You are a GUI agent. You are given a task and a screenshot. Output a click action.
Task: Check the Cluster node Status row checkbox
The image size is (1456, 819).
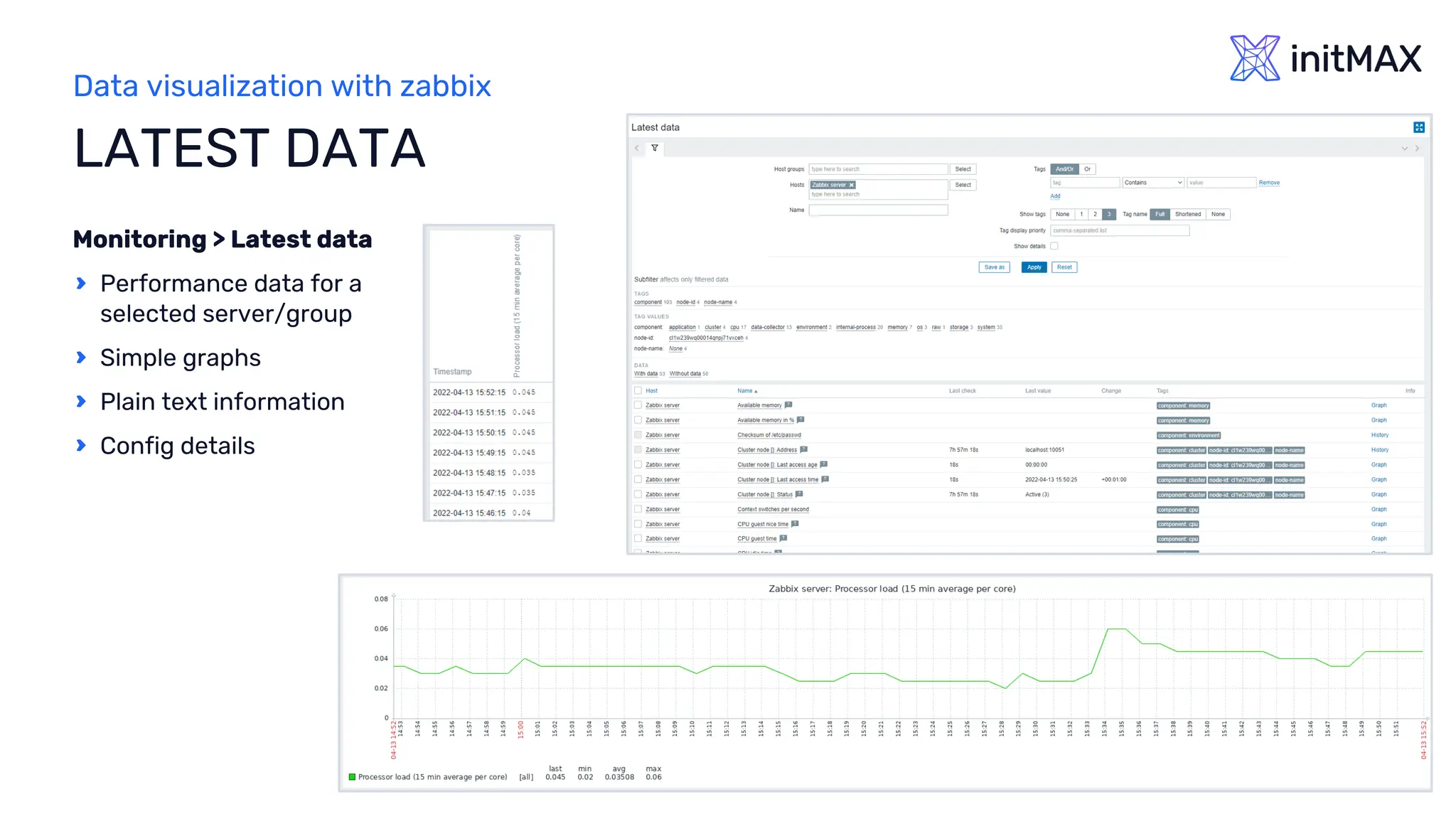point(638,494)
